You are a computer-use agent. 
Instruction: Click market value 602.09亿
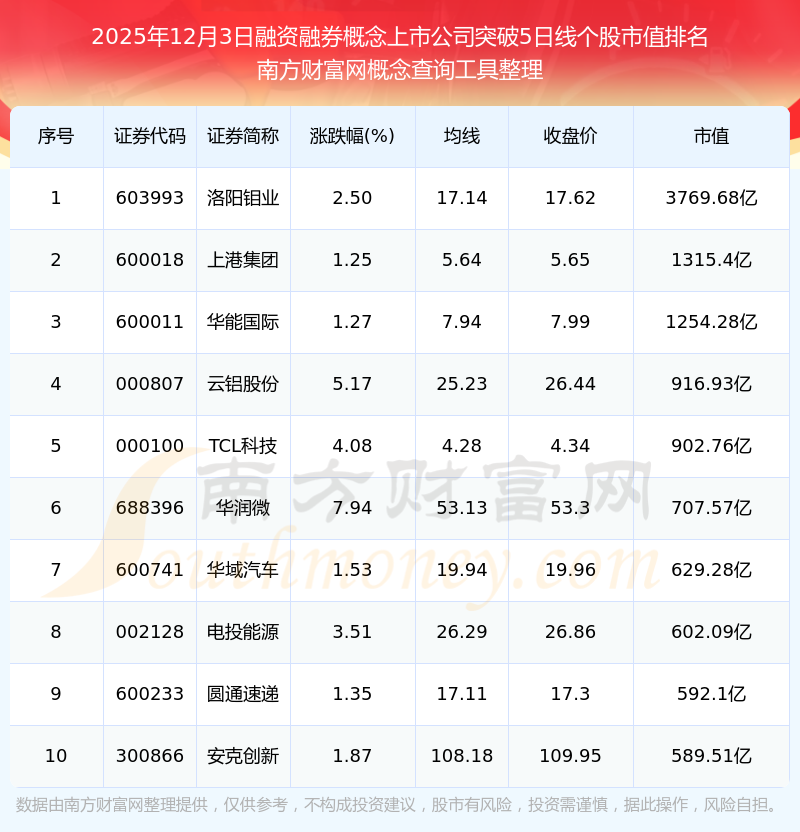(711, 632)
